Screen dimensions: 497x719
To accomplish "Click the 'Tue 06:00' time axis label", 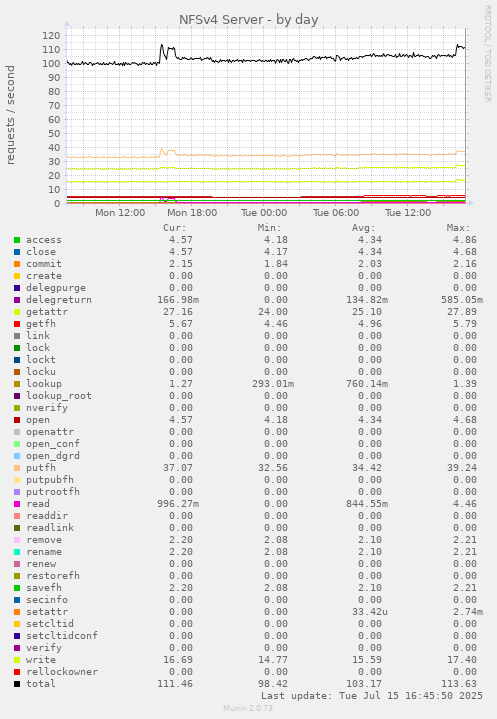I will [336, 213].
